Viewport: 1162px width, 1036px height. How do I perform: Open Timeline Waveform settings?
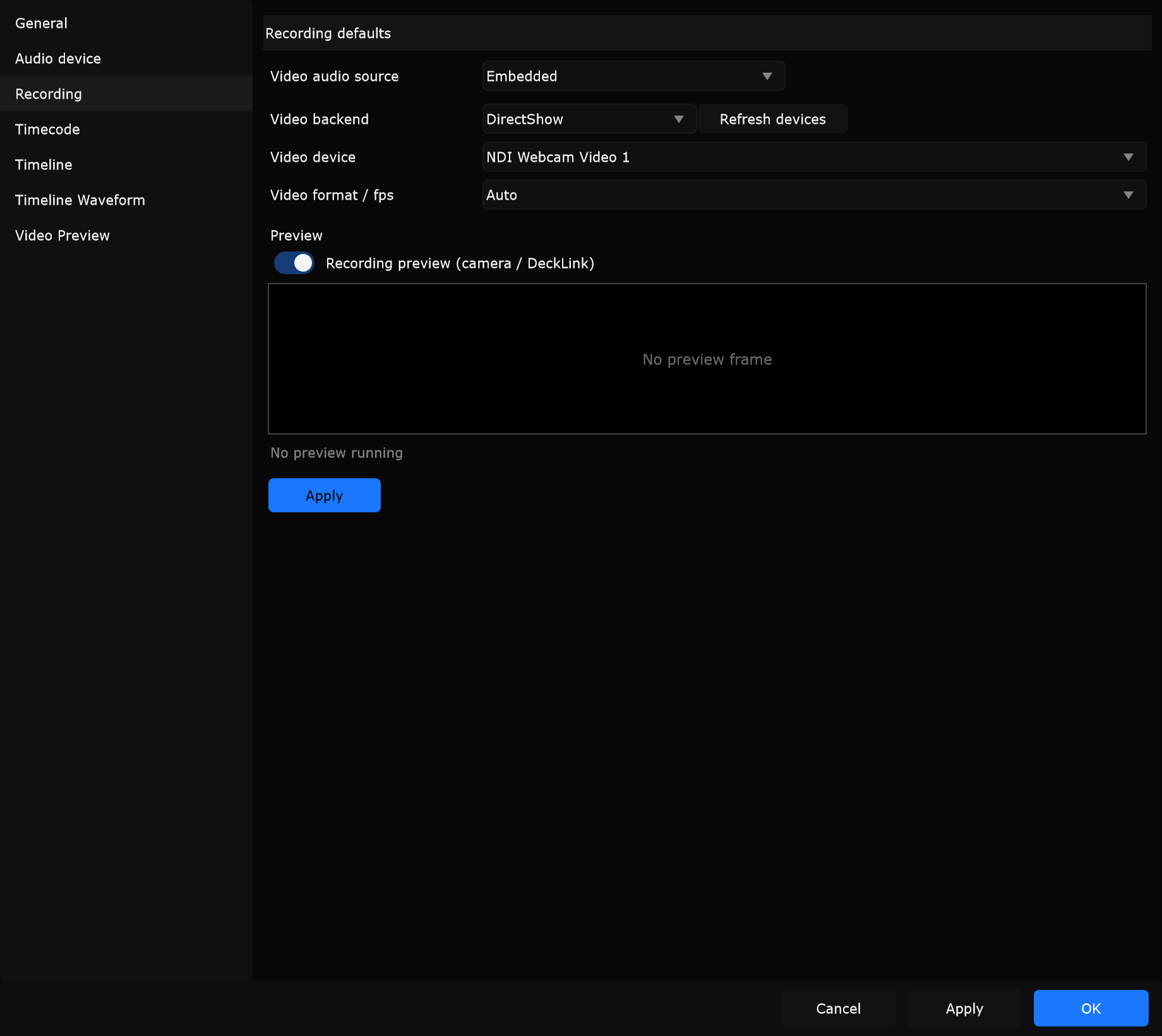126,200
